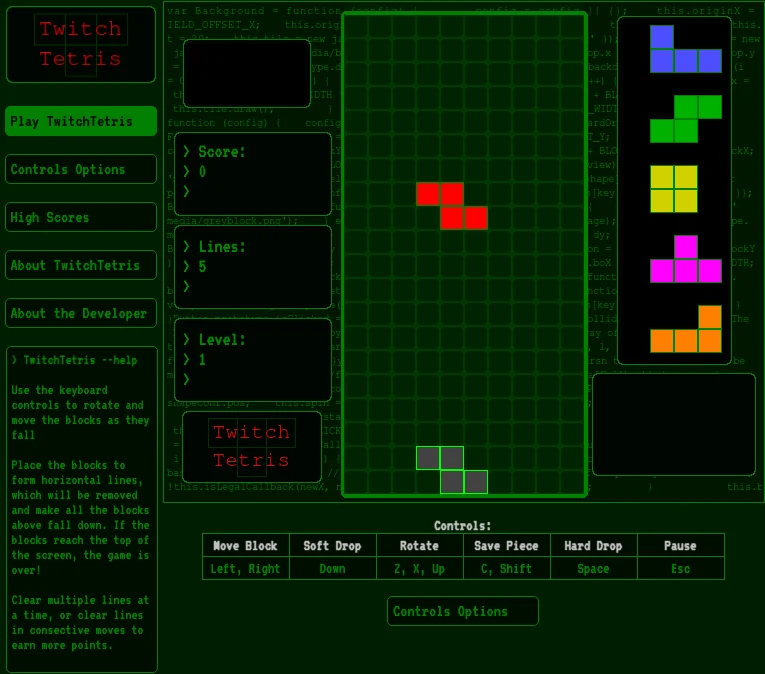Go to the High Scores page
The height and width of the screenshot is (674, 765).
point(81,217)
